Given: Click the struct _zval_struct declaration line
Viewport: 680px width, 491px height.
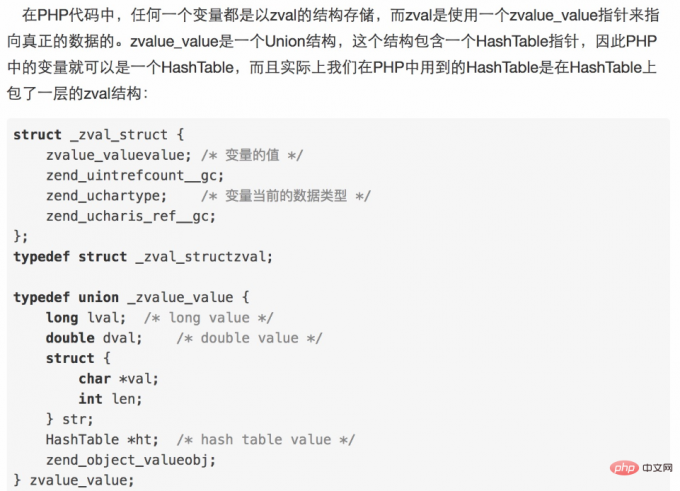Looking at the screenshot, I should pos(99,134).
